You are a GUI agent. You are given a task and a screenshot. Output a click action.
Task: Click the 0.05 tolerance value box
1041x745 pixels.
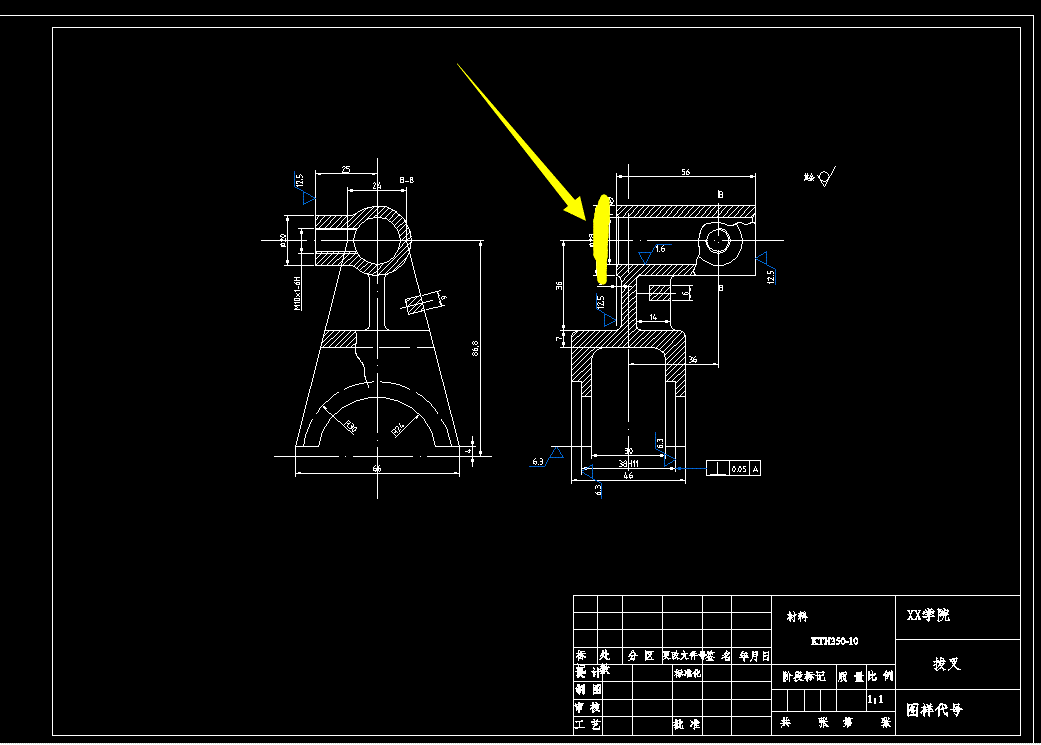point(739,469)
